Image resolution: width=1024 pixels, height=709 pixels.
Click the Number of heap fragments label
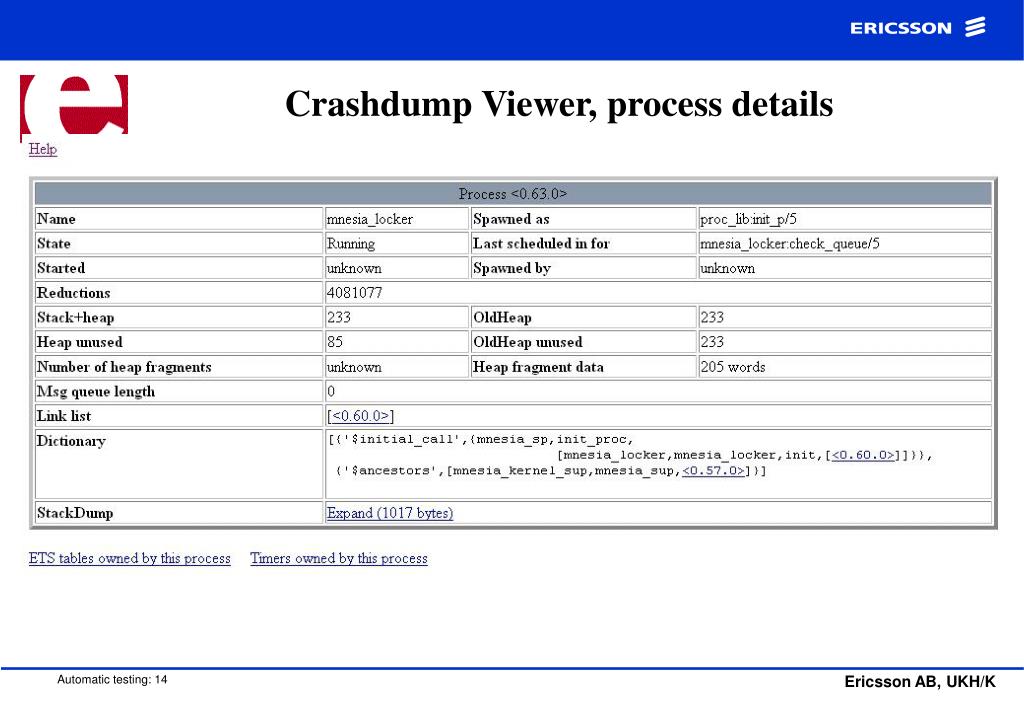tap(124, 367)
